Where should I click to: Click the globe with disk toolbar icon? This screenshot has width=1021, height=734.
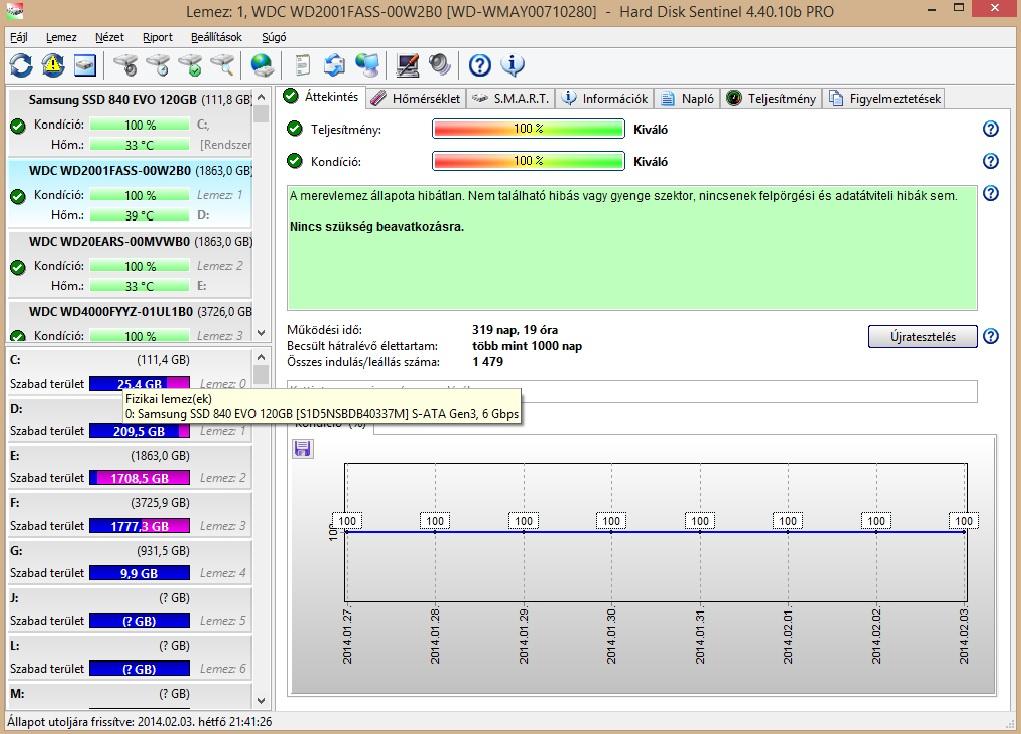pyautogui.click(x=262, y=65)
